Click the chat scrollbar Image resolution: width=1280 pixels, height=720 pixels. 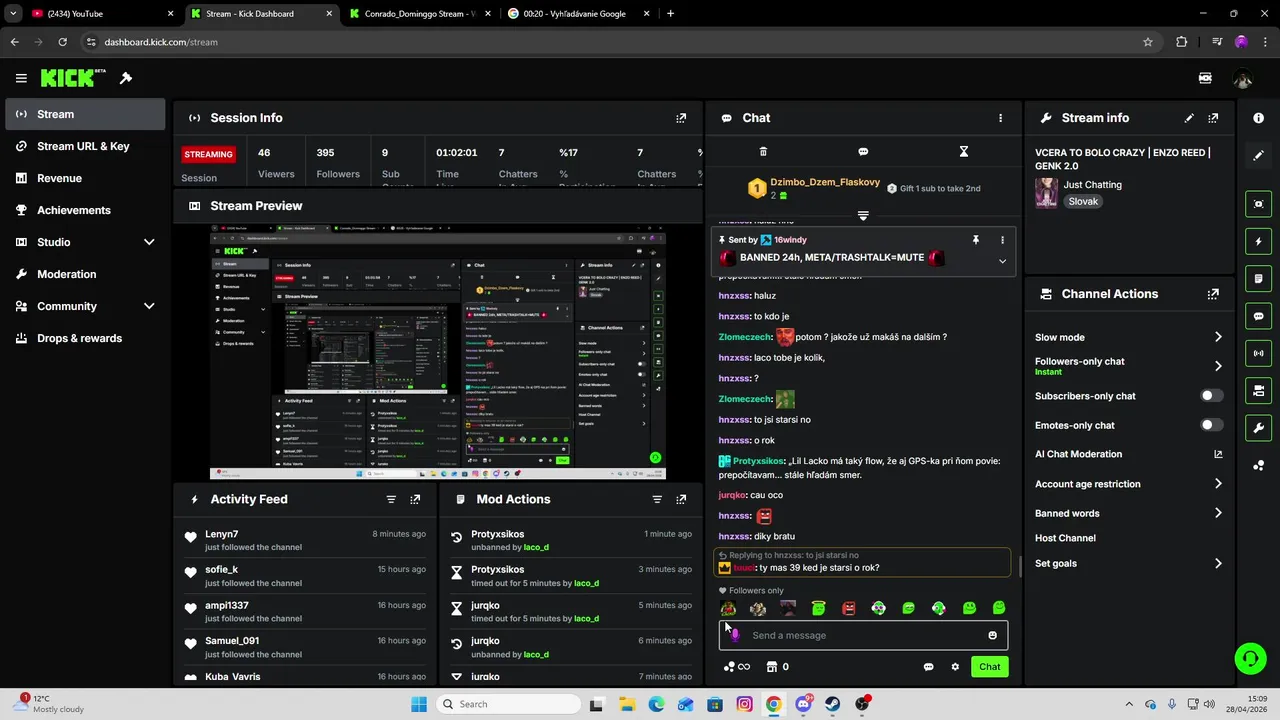click(1020, 567)
